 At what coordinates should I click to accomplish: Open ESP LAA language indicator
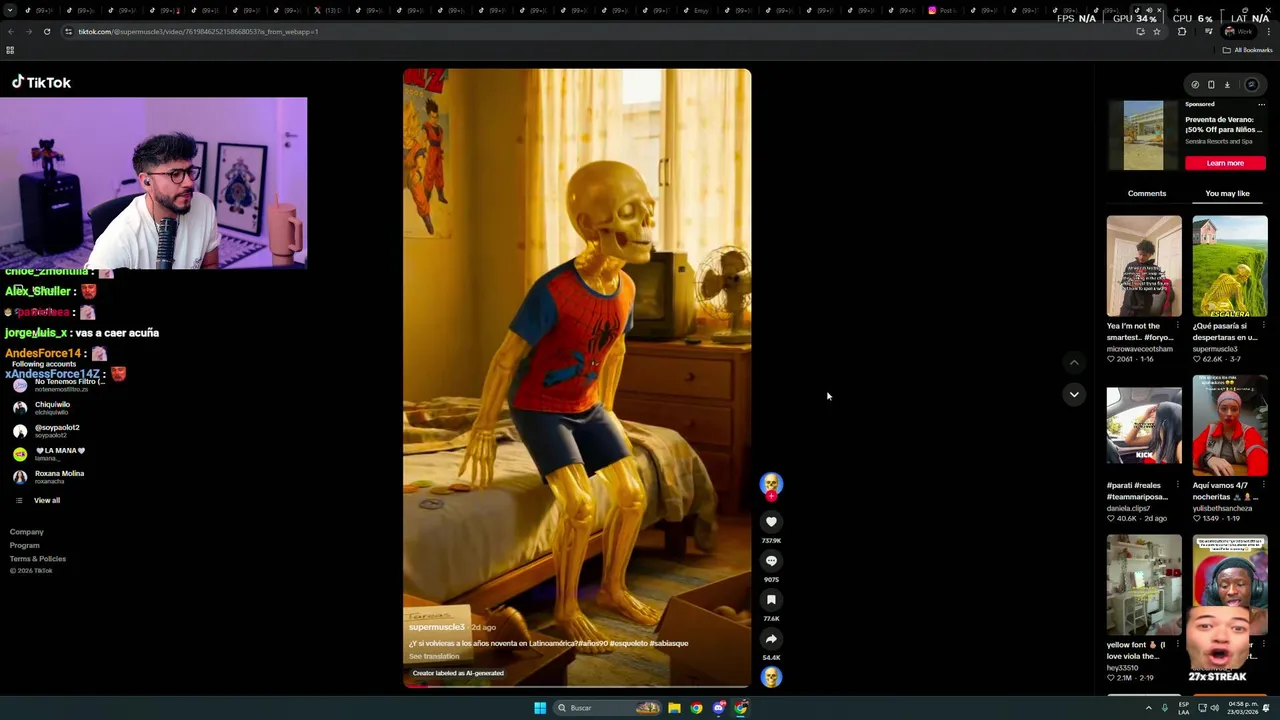click(1184, 708)
